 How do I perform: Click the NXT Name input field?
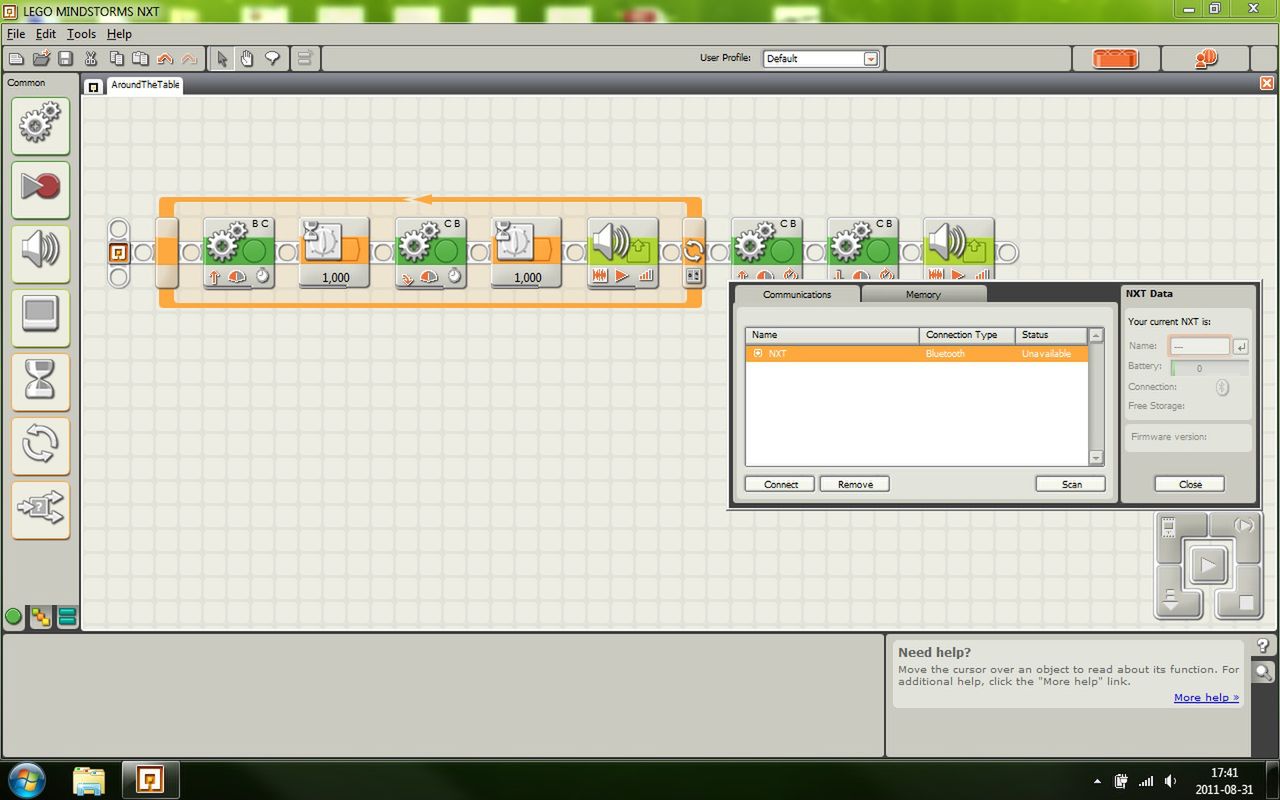pos(1200,346)
